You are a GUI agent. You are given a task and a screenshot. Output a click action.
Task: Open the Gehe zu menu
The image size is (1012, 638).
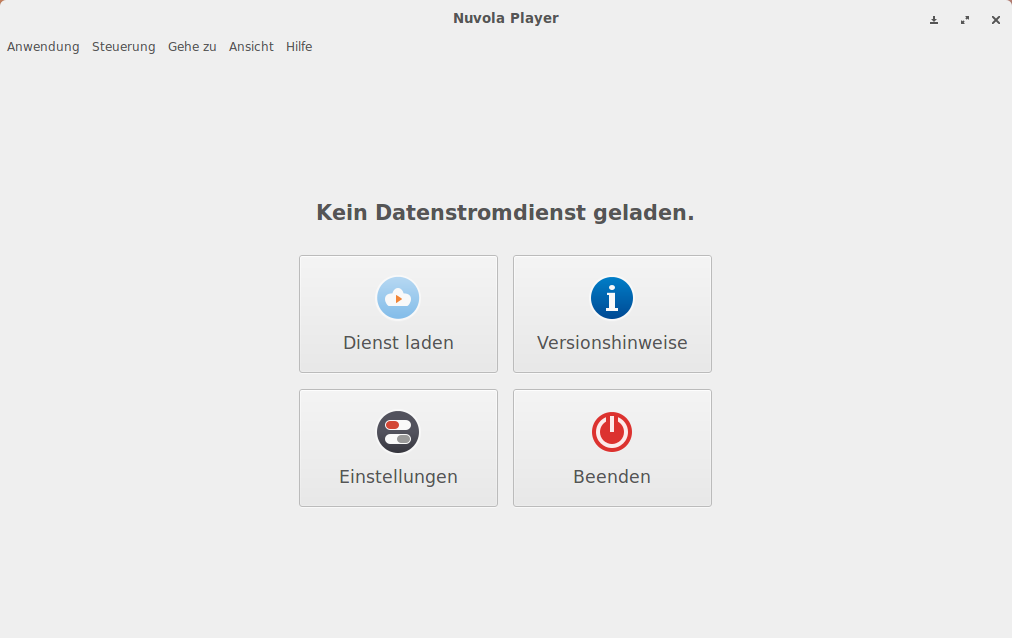192,46
